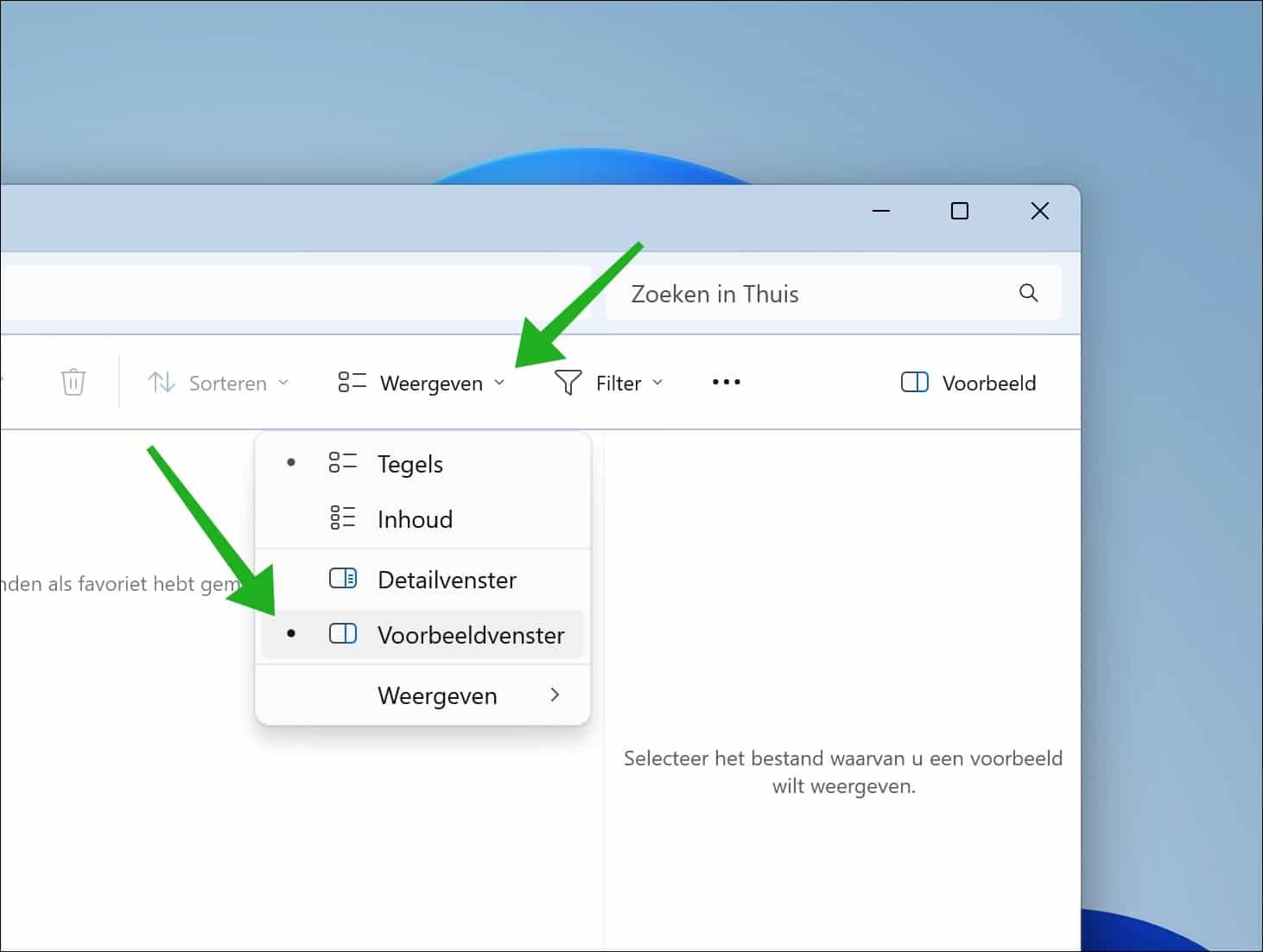Select the Tegels radio option

pyautogui.click(x=291, y=462)
